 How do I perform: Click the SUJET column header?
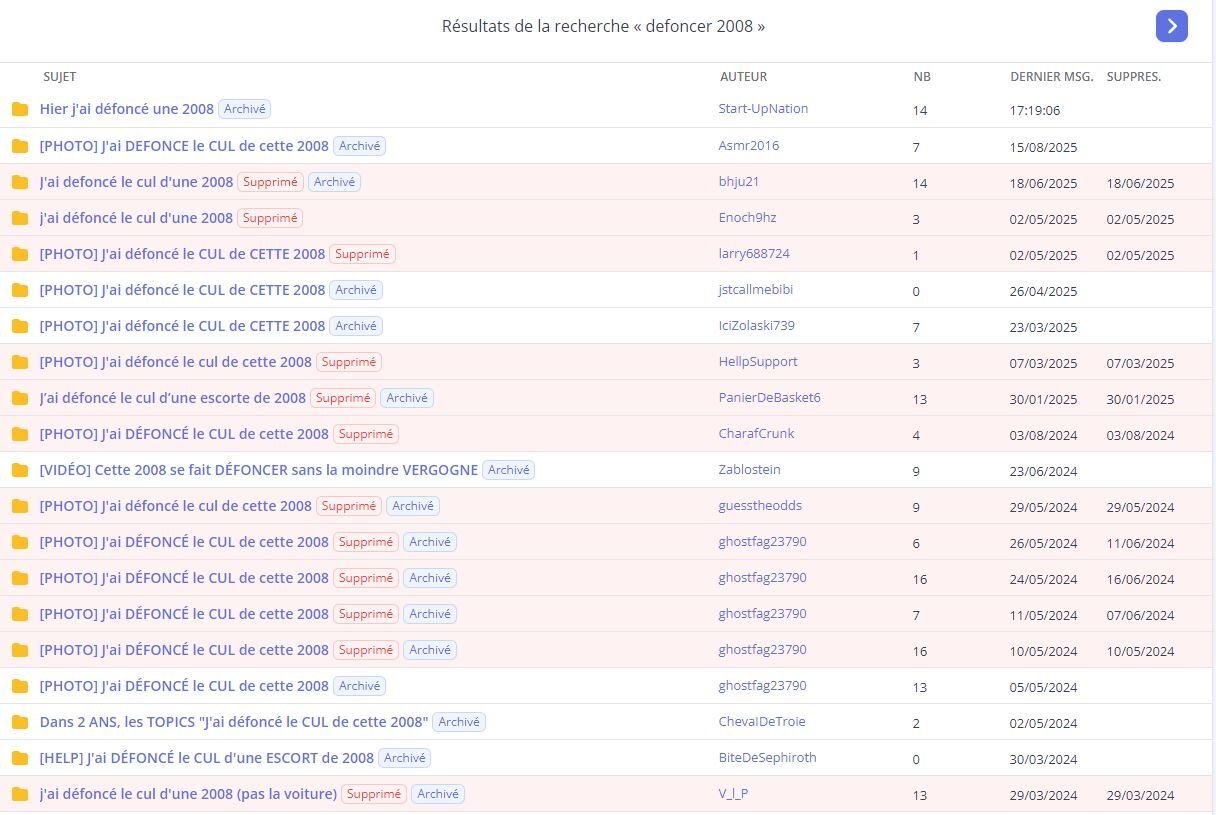tap(60, 77)
